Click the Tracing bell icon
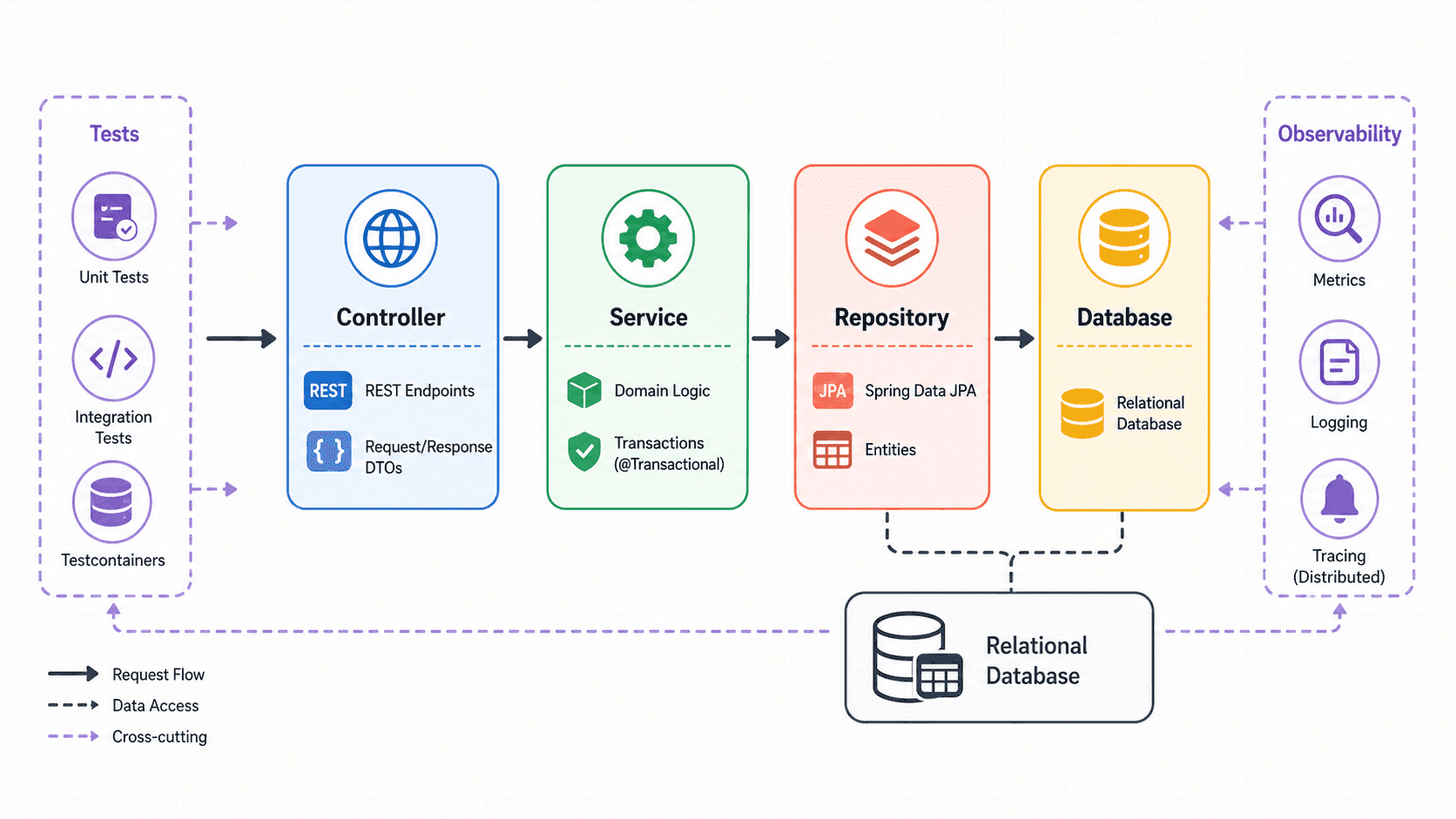Image resolution: width=1456 pixels, height=819 pixels. coord(1339,499)
